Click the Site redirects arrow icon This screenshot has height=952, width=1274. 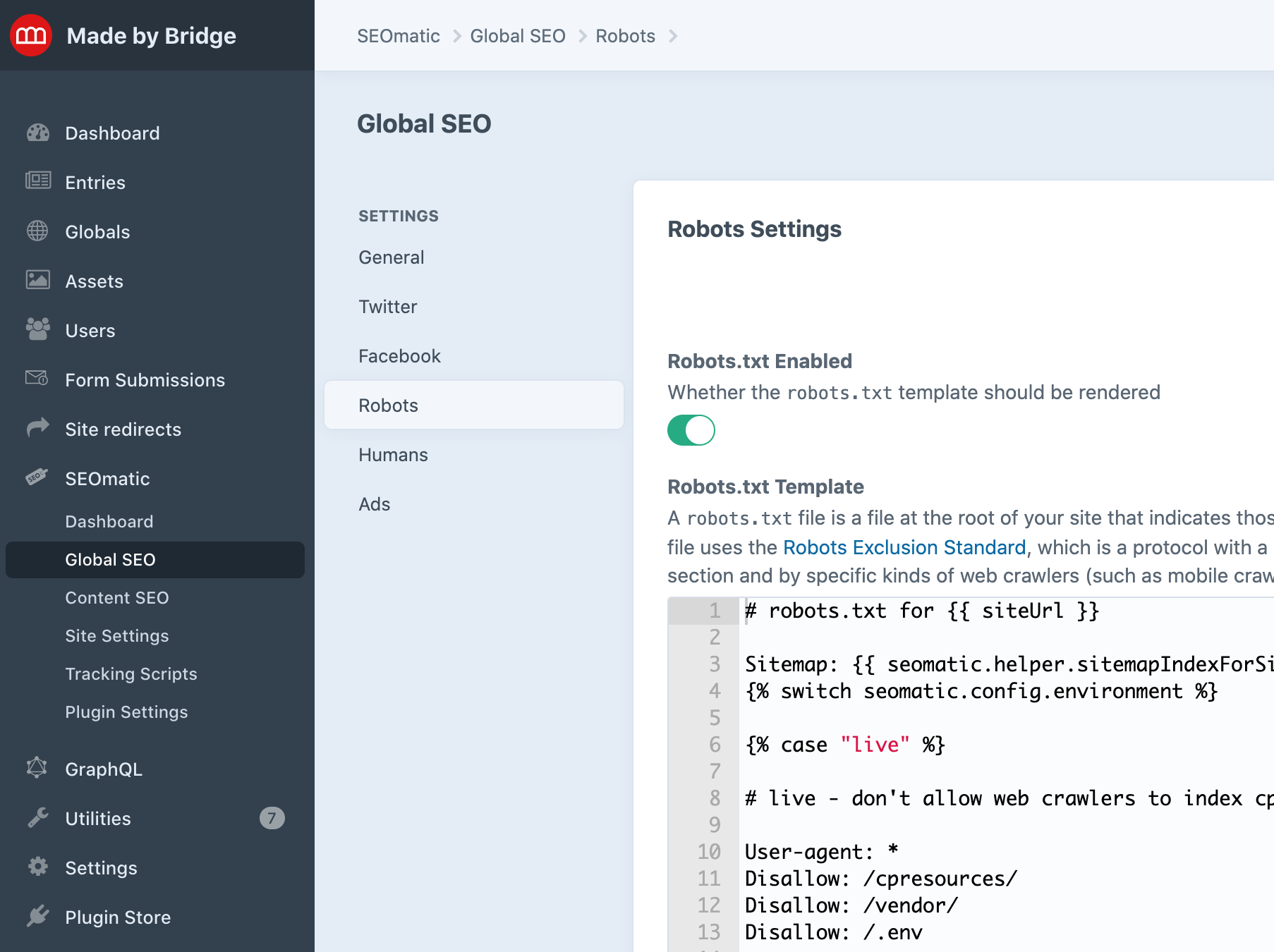click(x=37, y=428)
